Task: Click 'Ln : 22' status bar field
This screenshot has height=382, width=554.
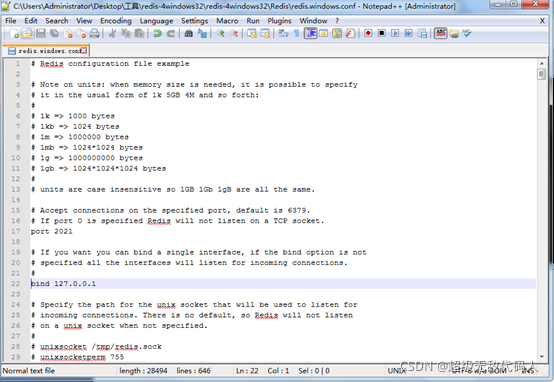Action: [247, 371]
